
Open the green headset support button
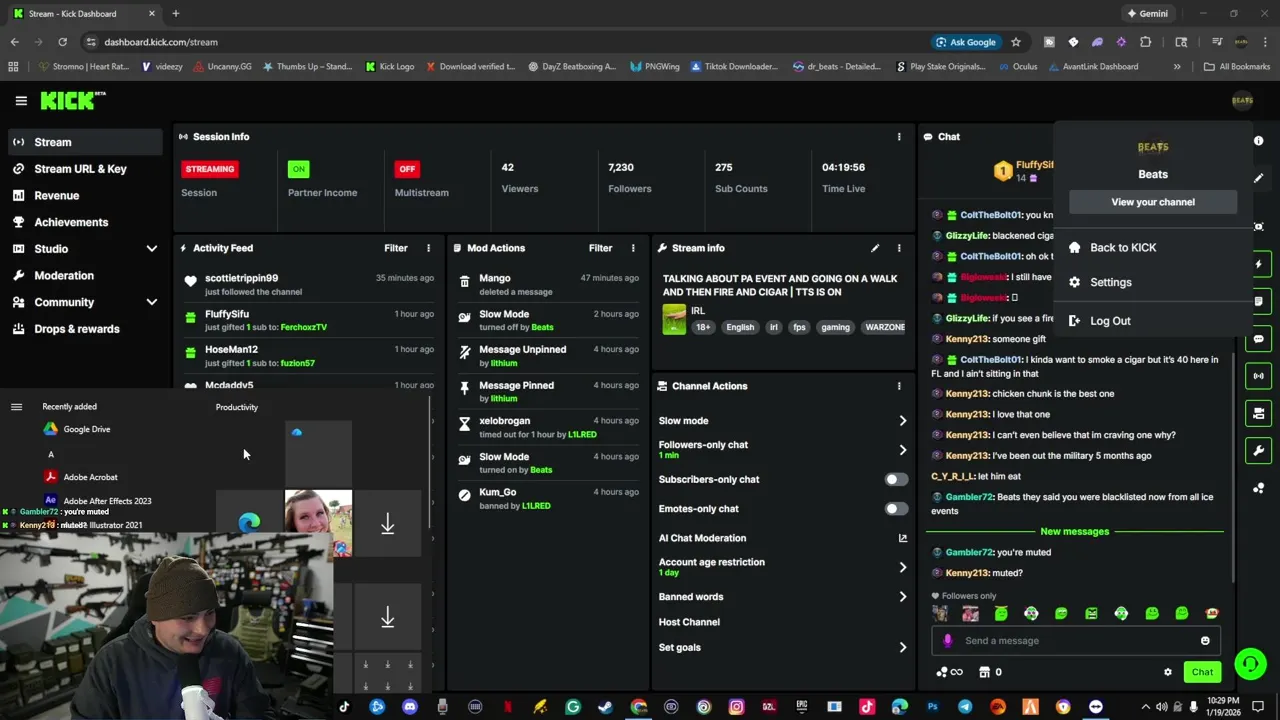tap(1249, 664)
